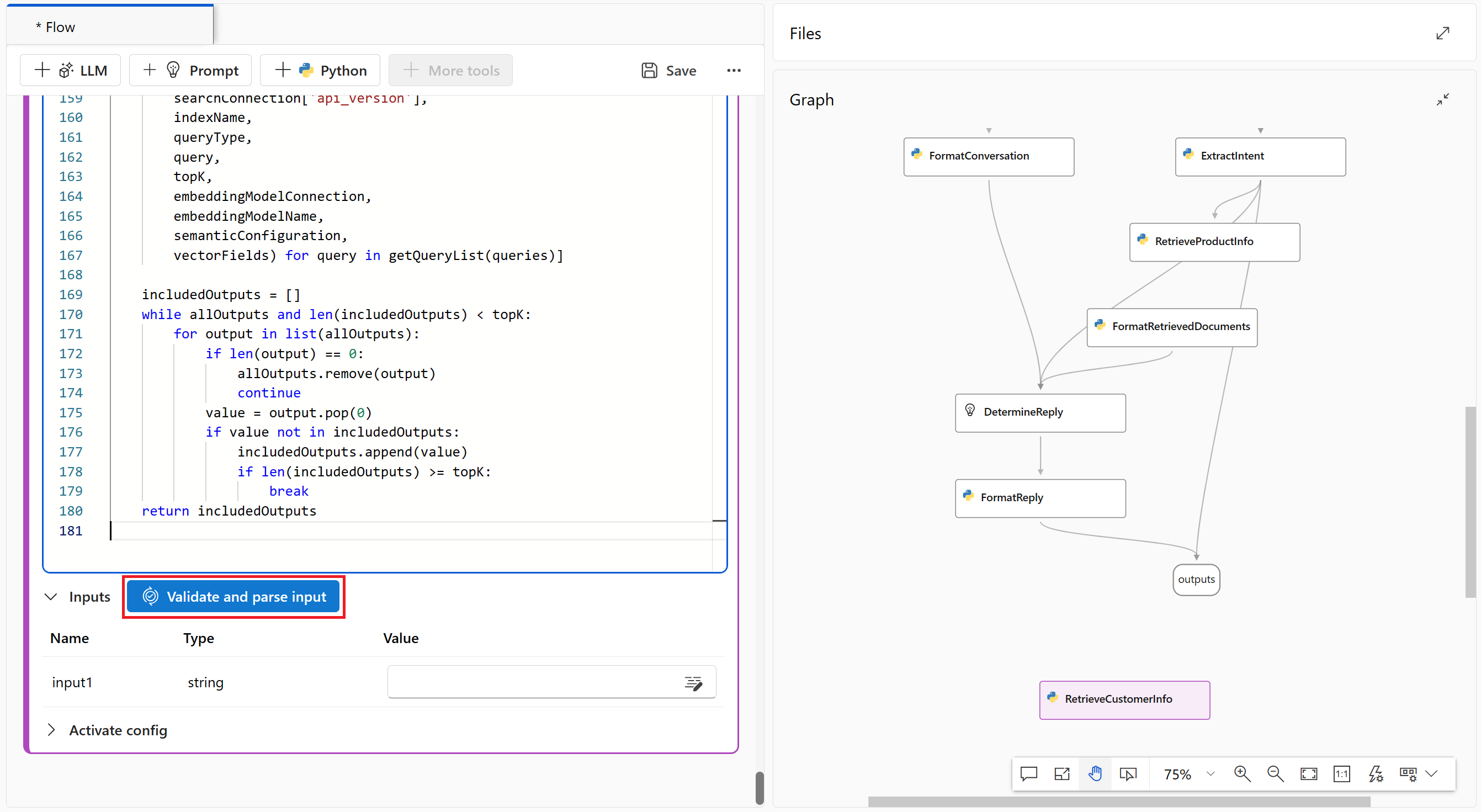
Task: Collapse the Graph panel
Action: [x=1442, y=99]
